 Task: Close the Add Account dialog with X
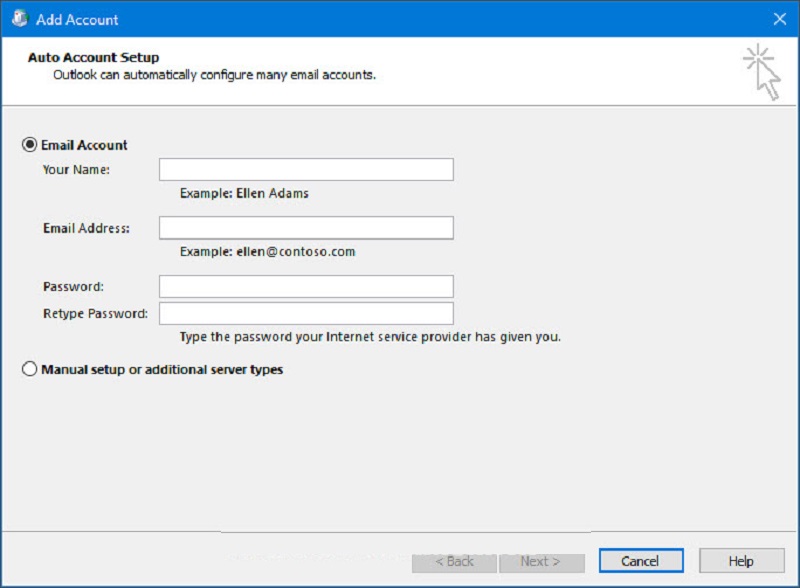point(780,19)
